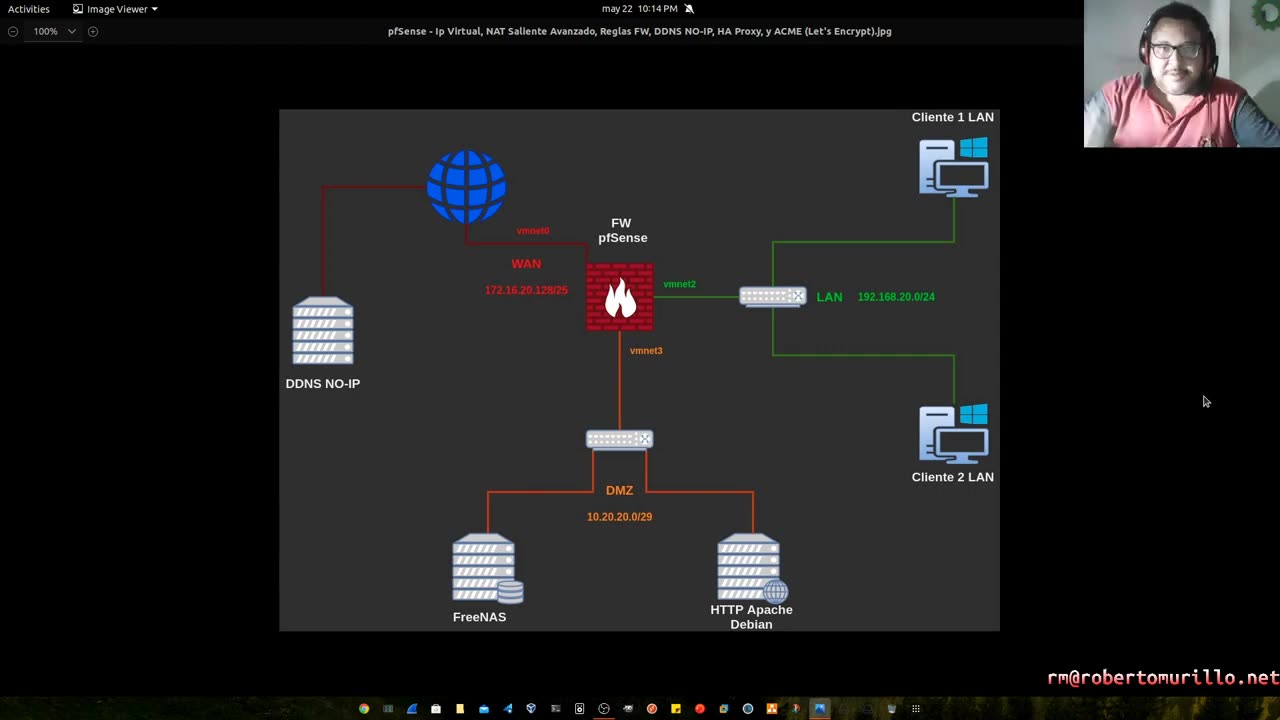Click the green 'LAN' label
This screenshot has height=720, width=1280.
829,297
